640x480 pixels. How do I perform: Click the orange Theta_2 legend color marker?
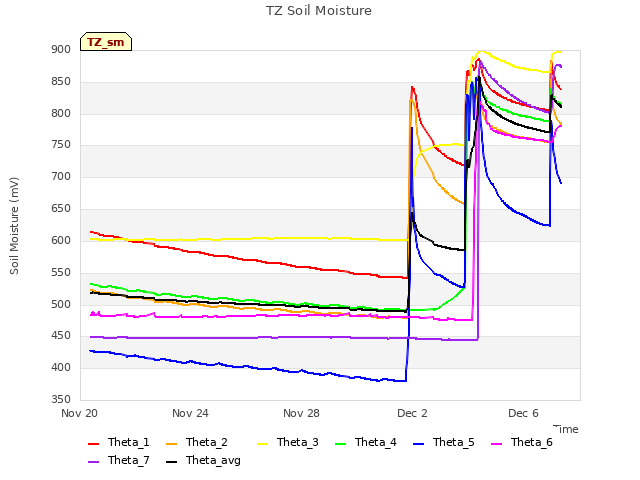(x=172, y=444)
